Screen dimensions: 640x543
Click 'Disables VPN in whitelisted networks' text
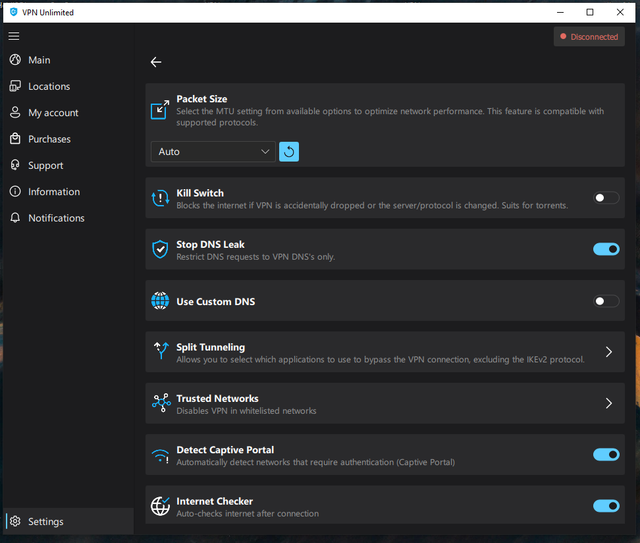coord(246,411)
